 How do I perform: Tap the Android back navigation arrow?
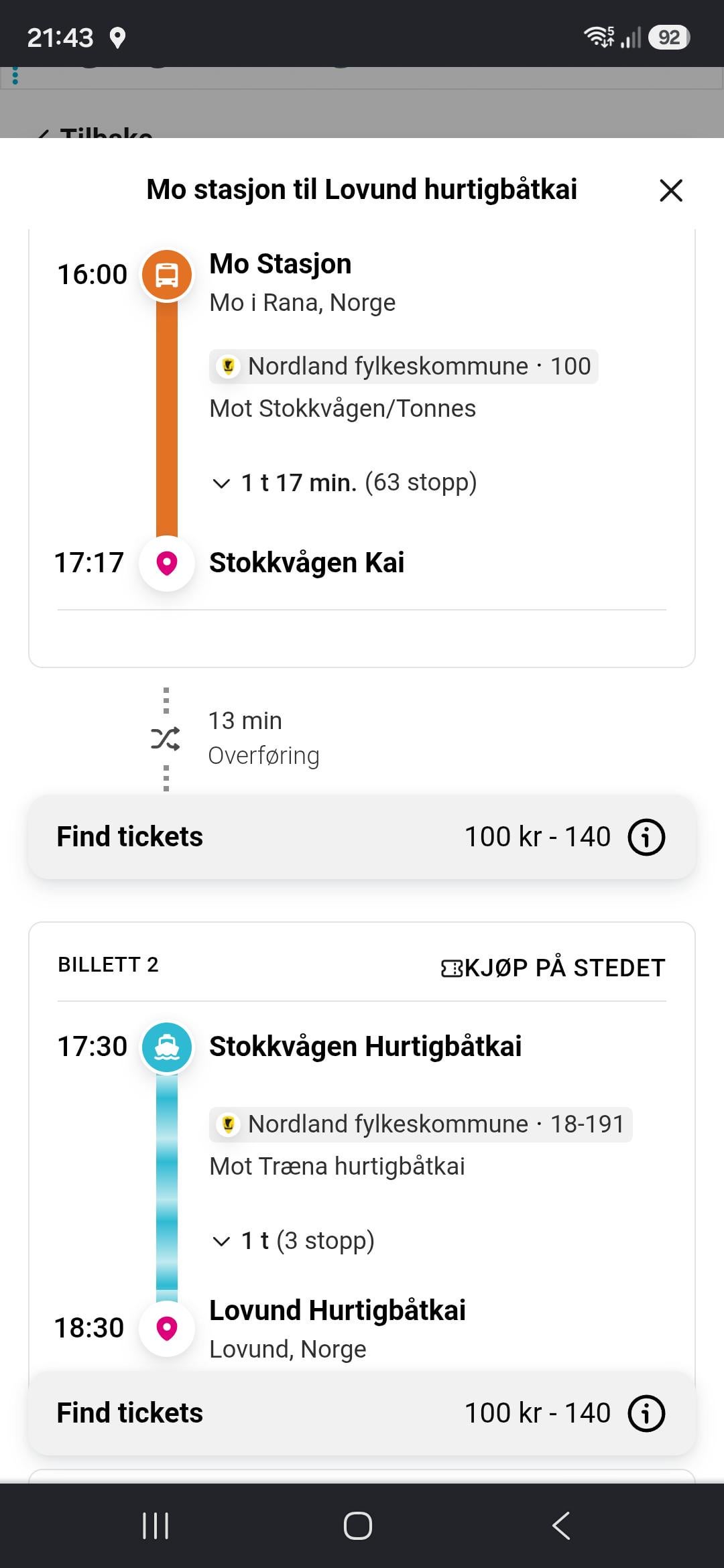coord(561,1526)
